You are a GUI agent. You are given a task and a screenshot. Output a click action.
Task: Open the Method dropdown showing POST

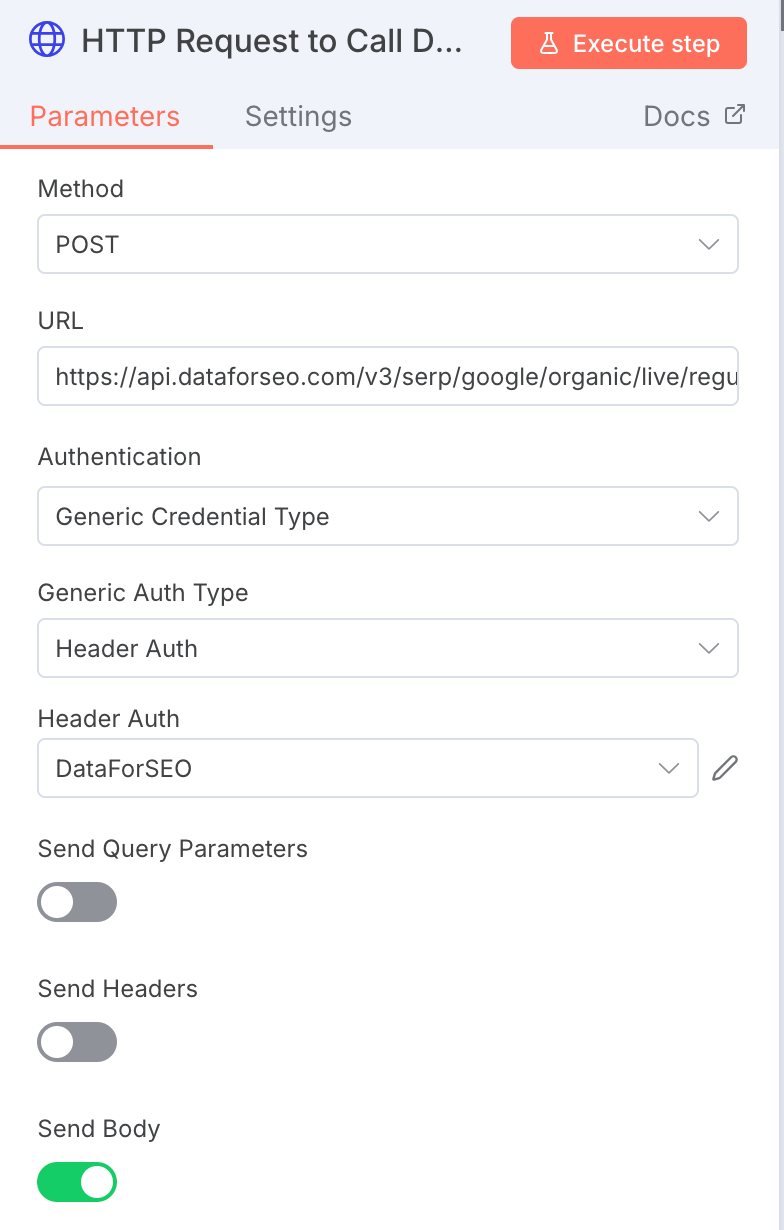[387, 244]
